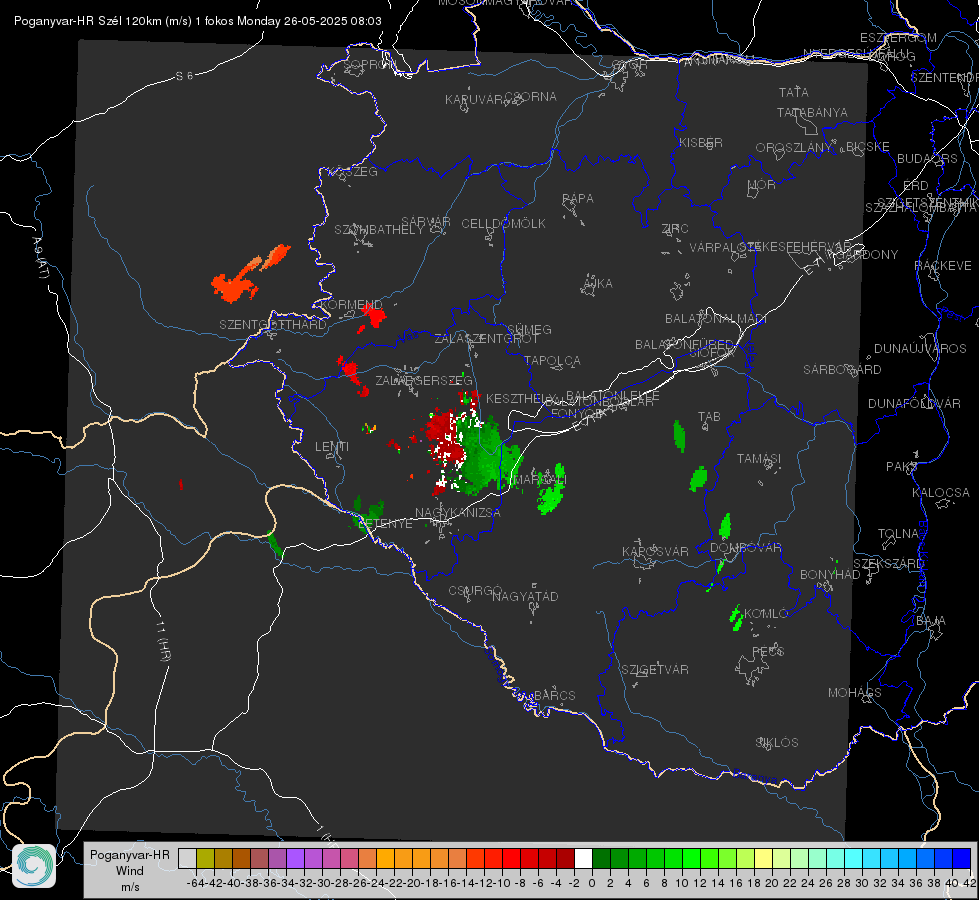Click the radar title text with date 26-05-2025
This screenshot has width=979, height=900.
(x=198, y=21)
